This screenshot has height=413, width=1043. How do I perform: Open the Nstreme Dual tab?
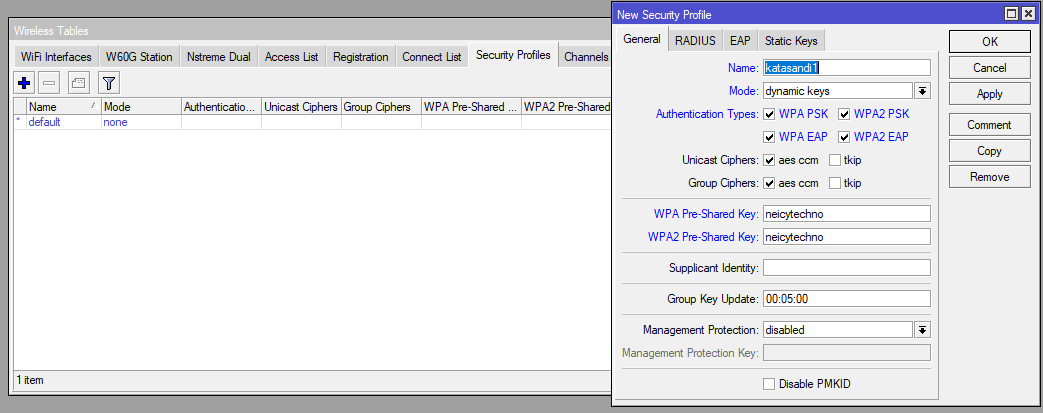(x=219, y=57)
